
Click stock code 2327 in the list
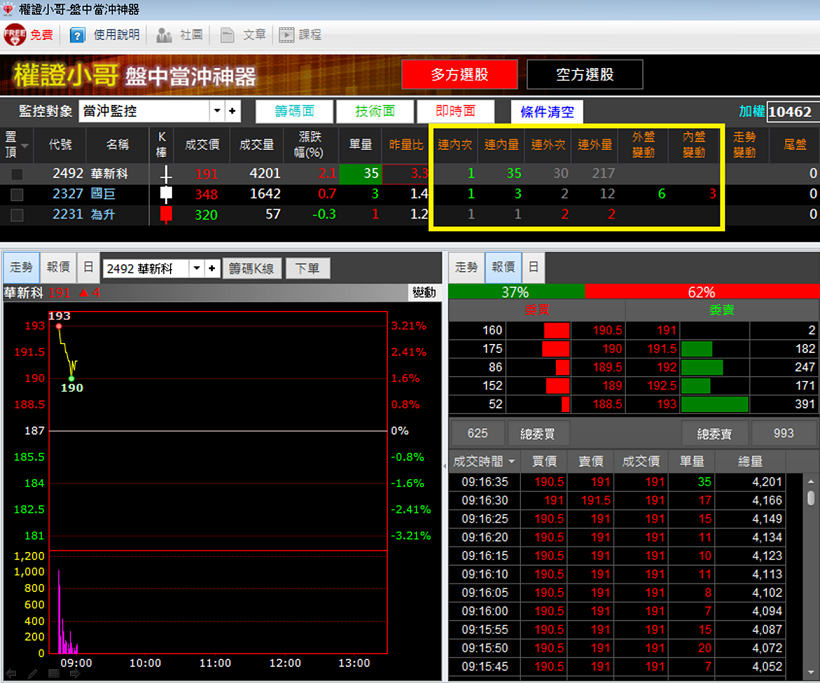point(67,194)
